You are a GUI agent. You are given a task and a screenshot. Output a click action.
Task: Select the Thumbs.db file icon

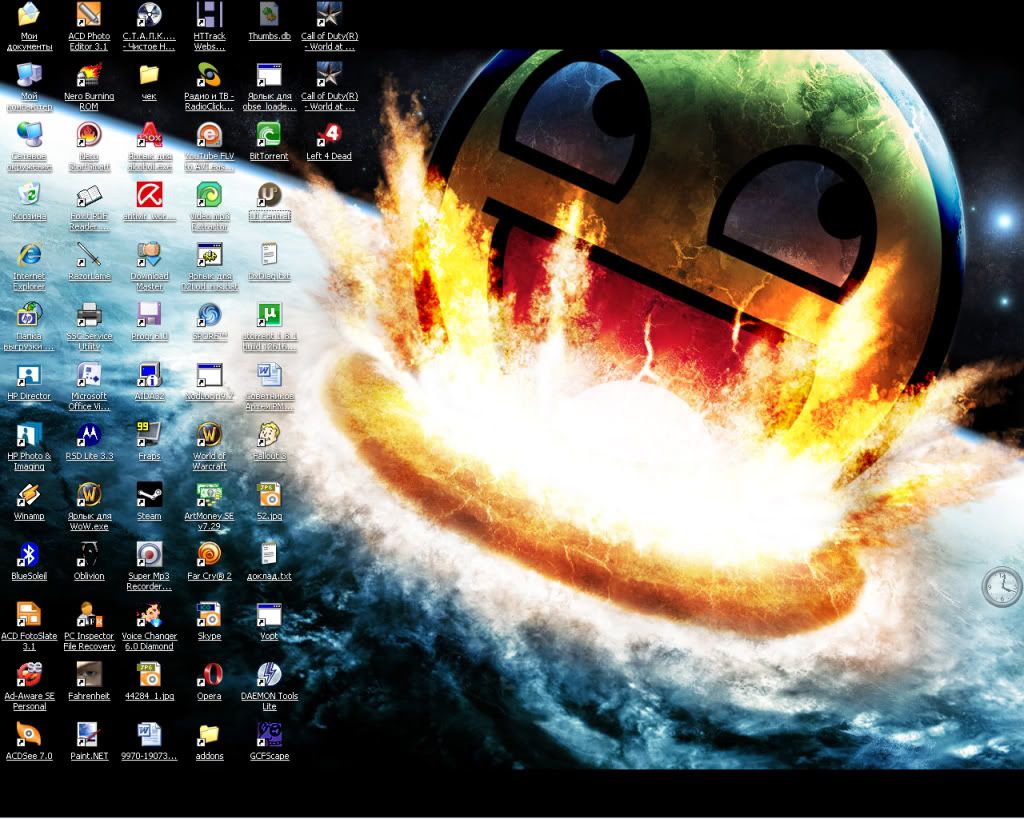click(x=269, y=14)
